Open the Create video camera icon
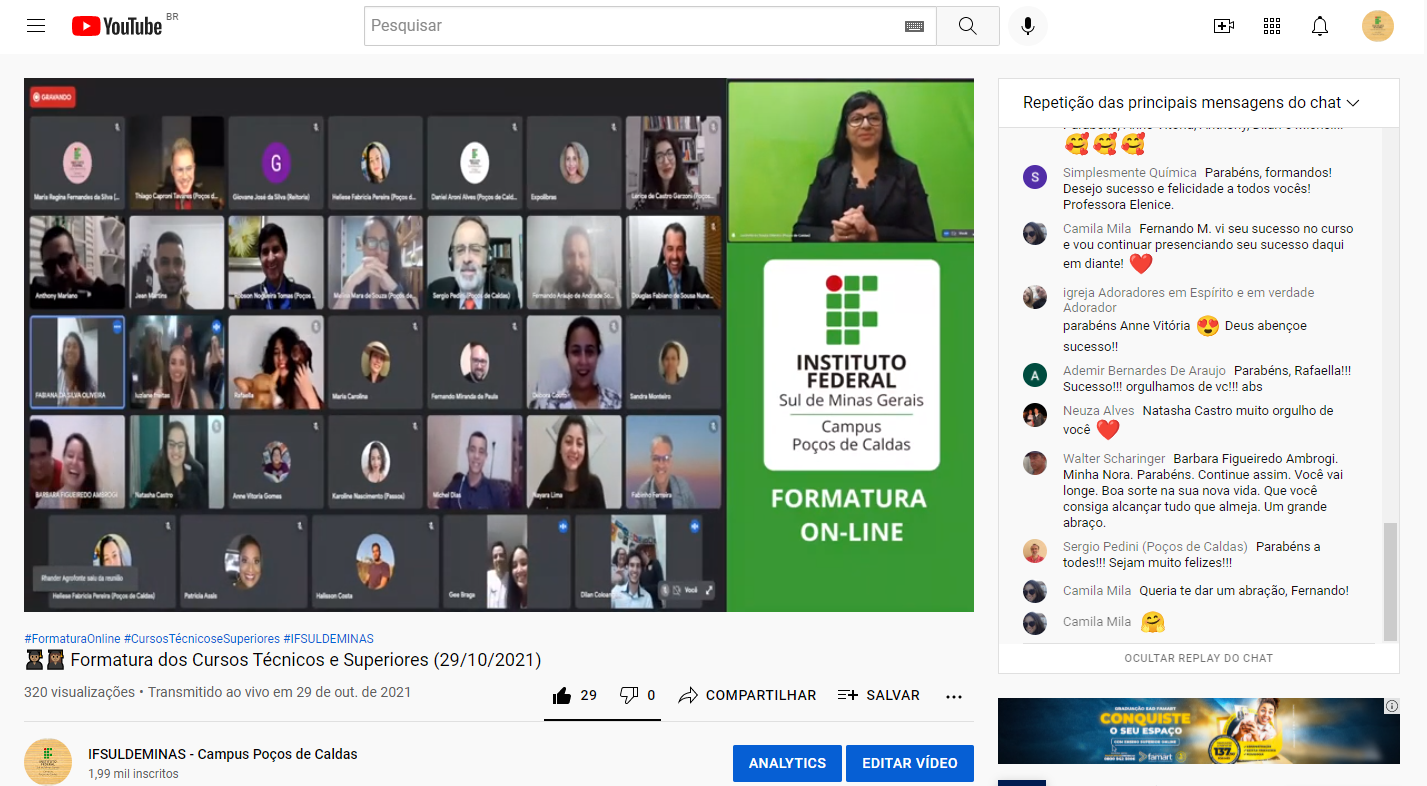The height and width of the screenshot is (786, 1427). (1223, 26)
